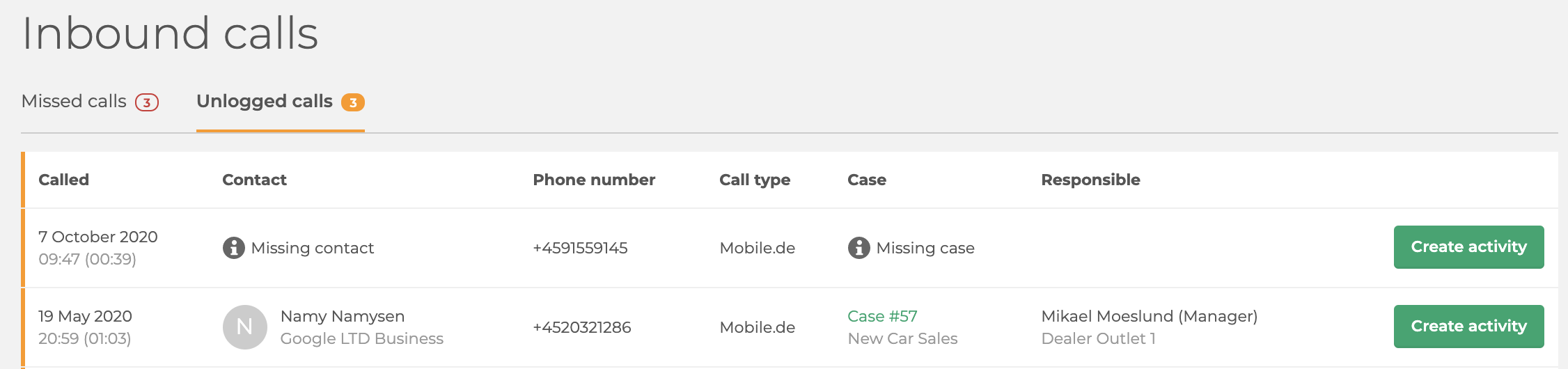Open the Namy Namysen contact name
This screenshot has height=369, width=1568.
[343, 316]
